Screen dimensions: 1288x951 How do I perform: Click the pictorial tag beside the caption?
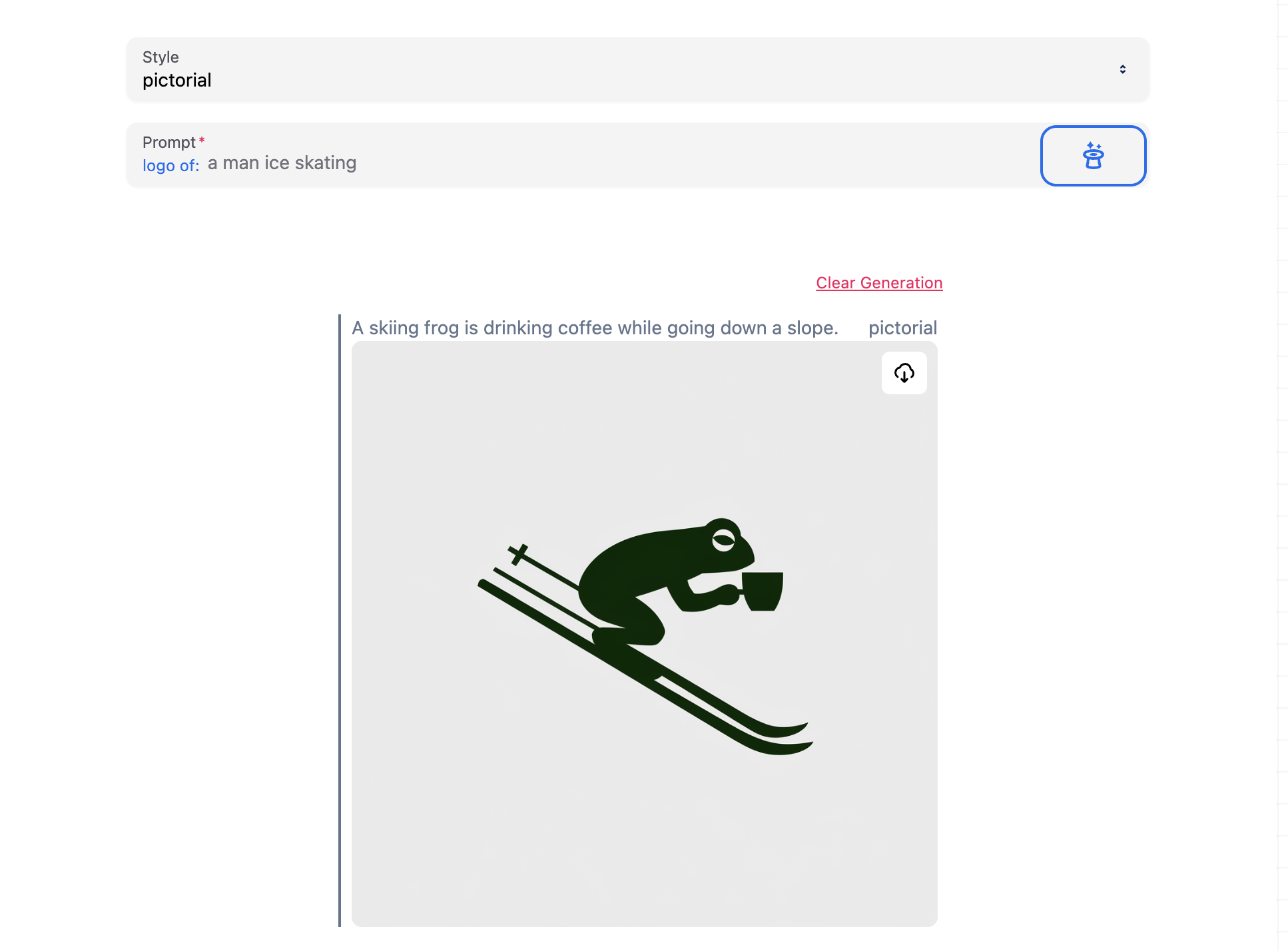(902, 328)
